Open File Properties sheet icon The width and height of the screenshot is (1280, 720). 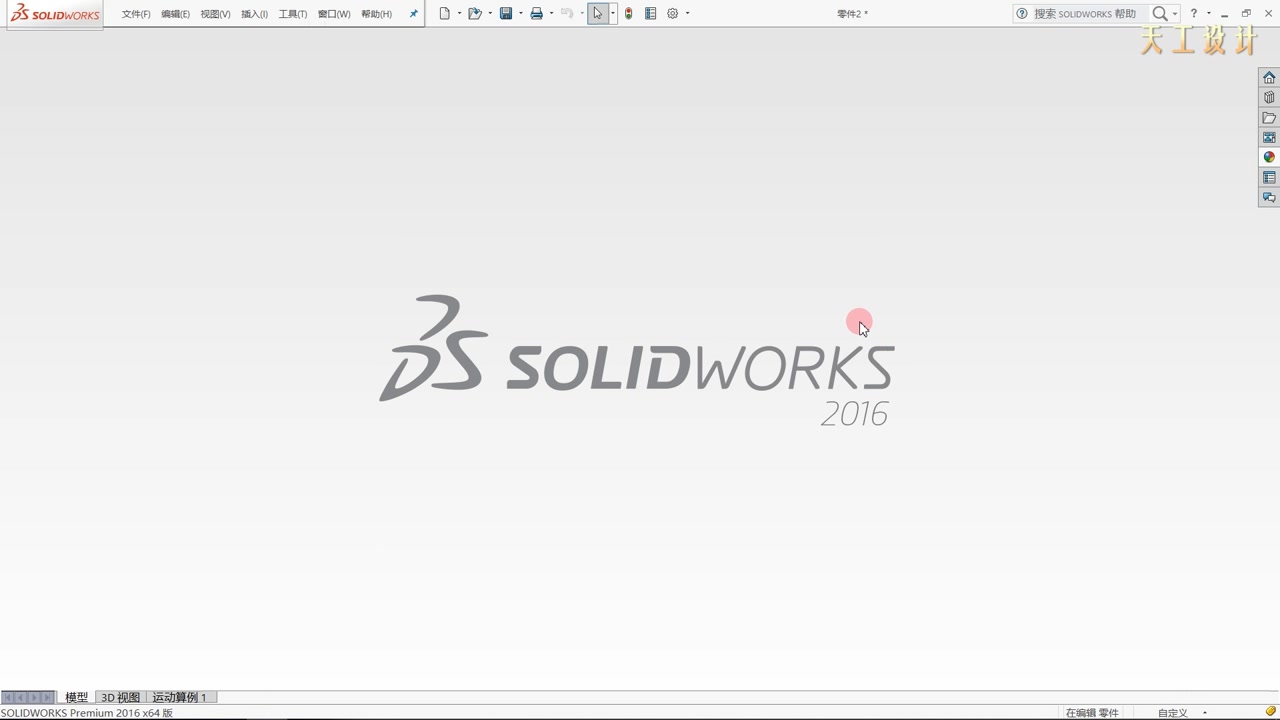(x=650, y=14)
